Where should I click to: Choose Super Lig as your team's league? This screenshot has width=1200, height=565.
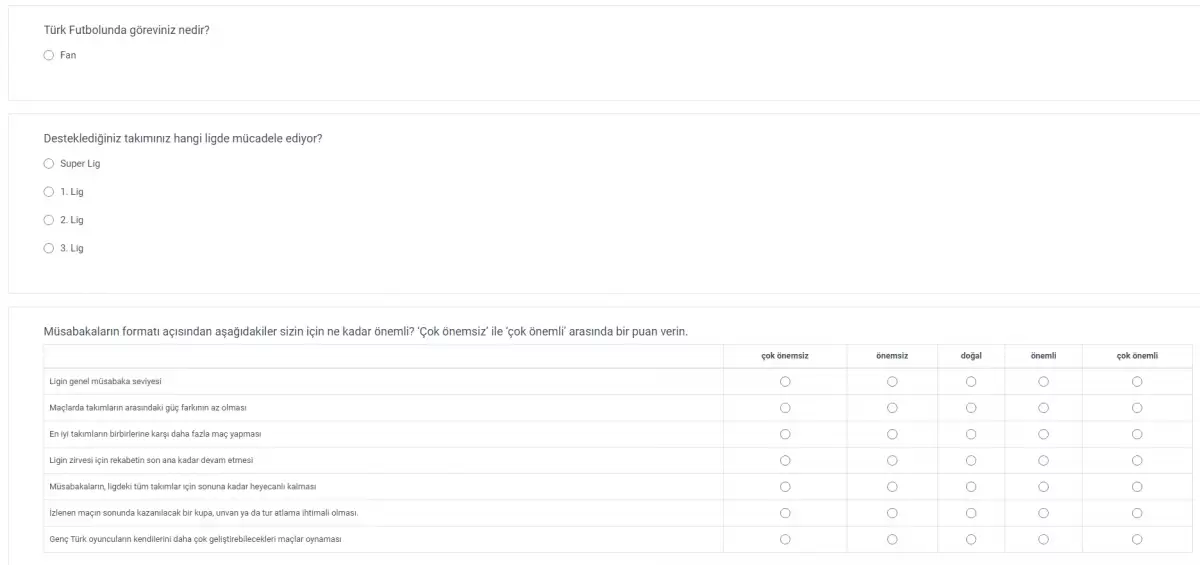(49, 163)
